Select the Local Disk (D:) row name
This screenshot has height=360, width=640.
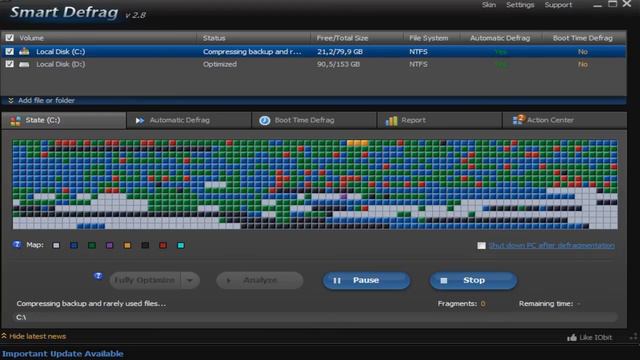pos(61,64)
